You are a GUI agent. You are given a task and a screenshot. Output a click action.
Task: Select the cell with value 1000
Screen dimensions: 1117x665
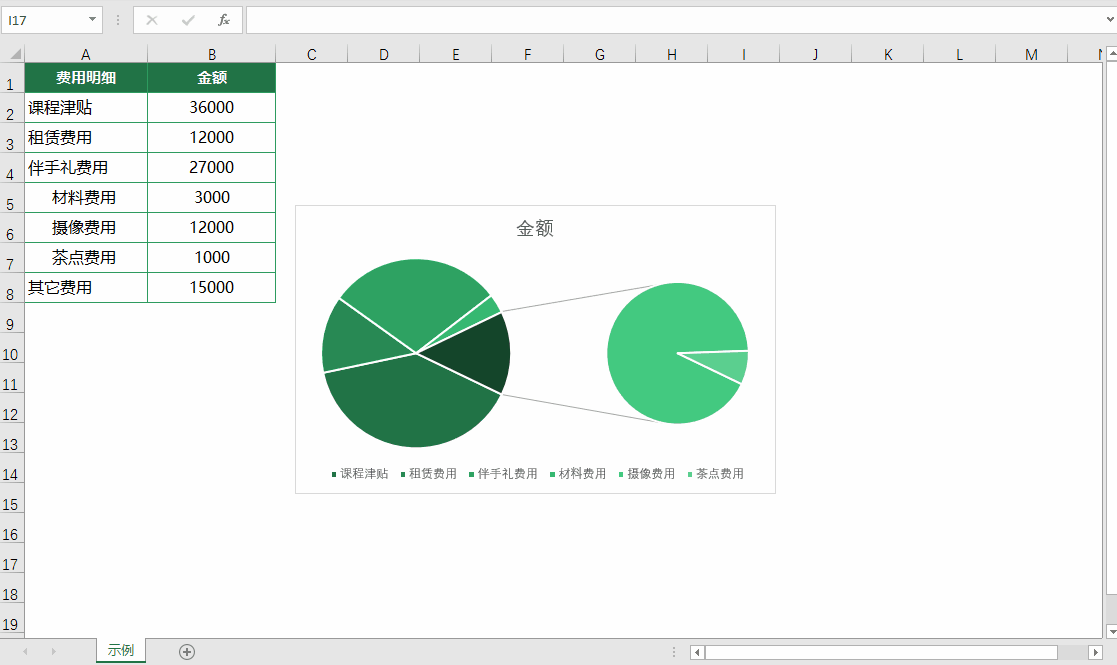212,257
